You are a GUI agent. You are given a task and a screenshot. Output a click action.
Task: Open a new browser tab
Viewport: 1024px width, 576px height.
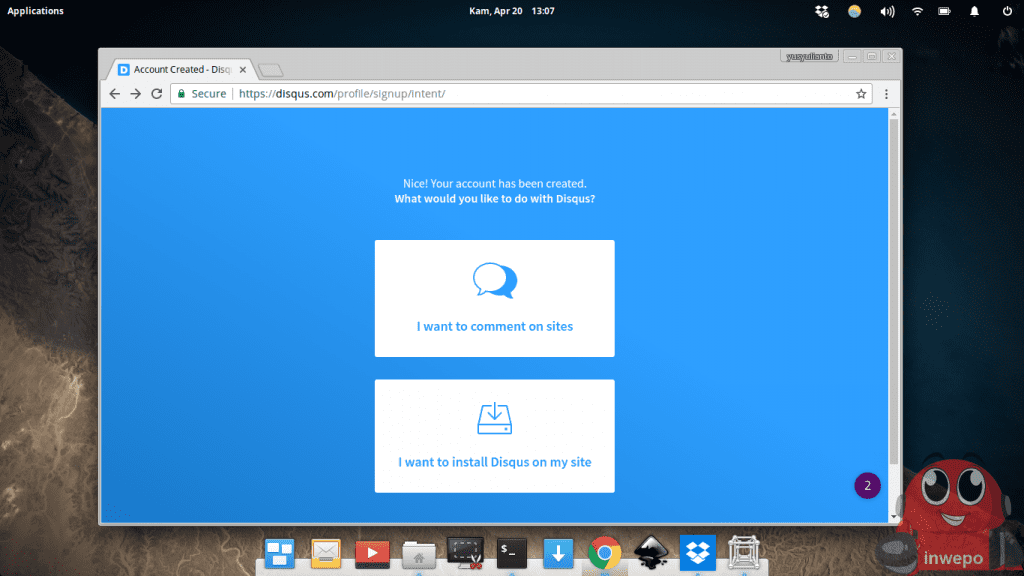click(x=270, y=70)
